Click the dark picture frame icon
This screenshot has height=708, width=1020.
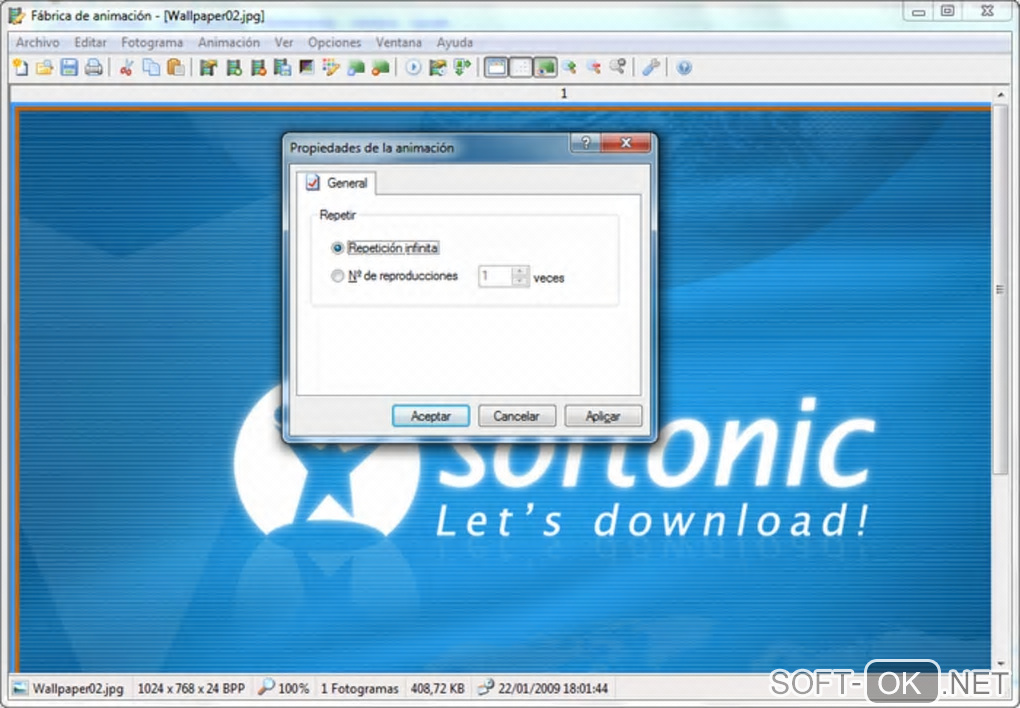pos(307,67)
